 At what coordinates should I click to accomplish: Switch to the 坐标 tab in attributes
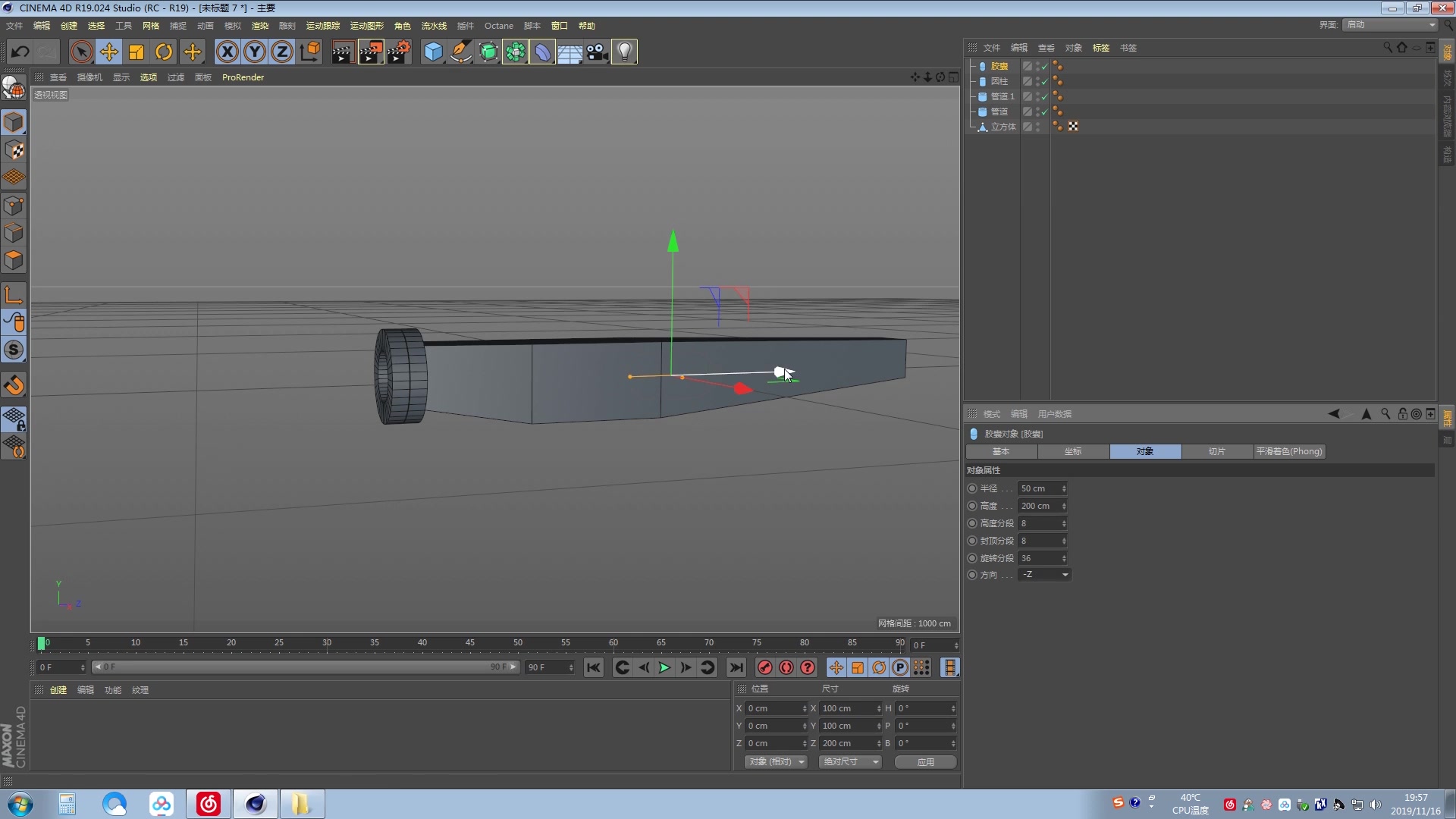[1073, 451]
